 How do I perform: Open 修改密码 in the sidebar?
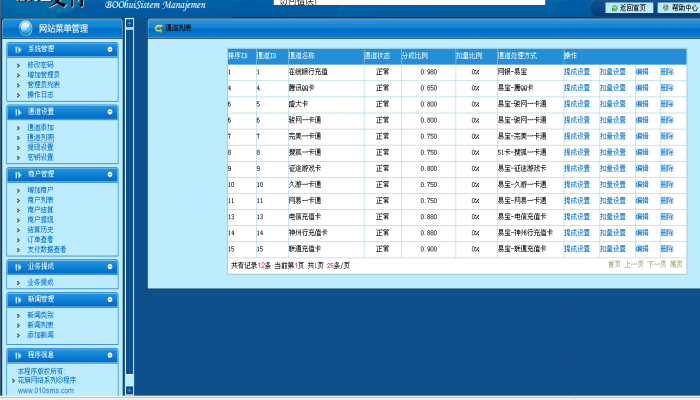(40, 64)
